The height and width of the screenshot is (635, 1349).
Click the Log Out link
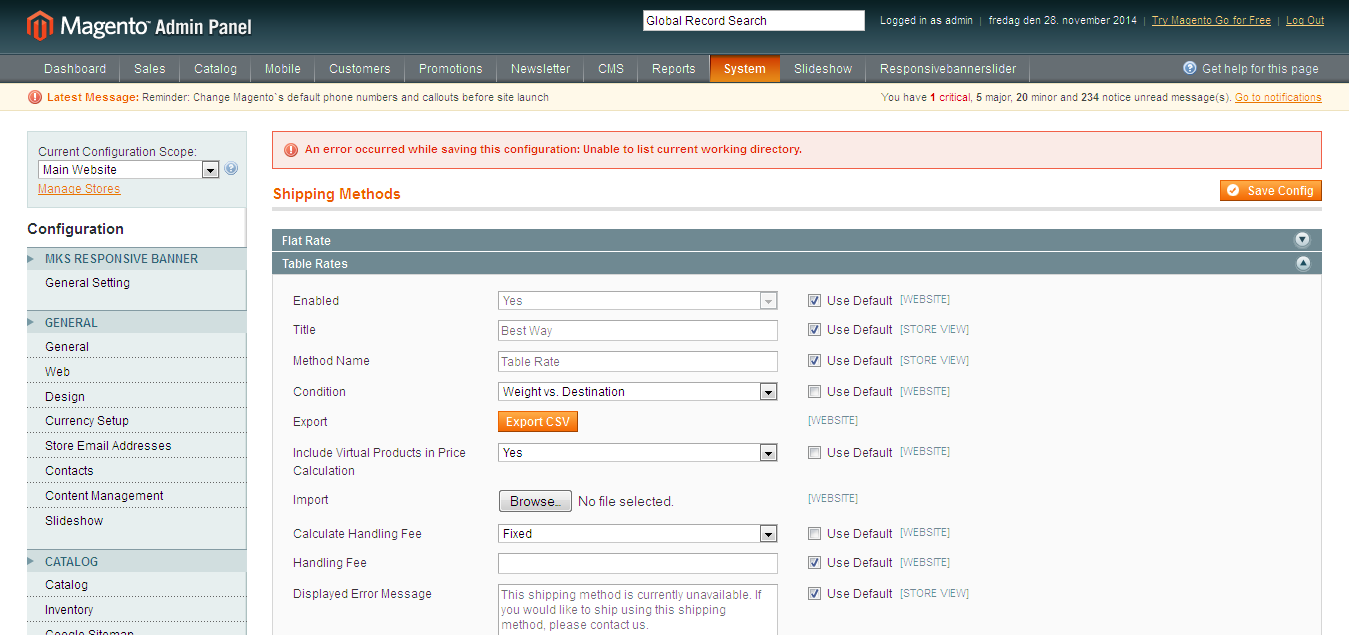(x=1305, y=20)
